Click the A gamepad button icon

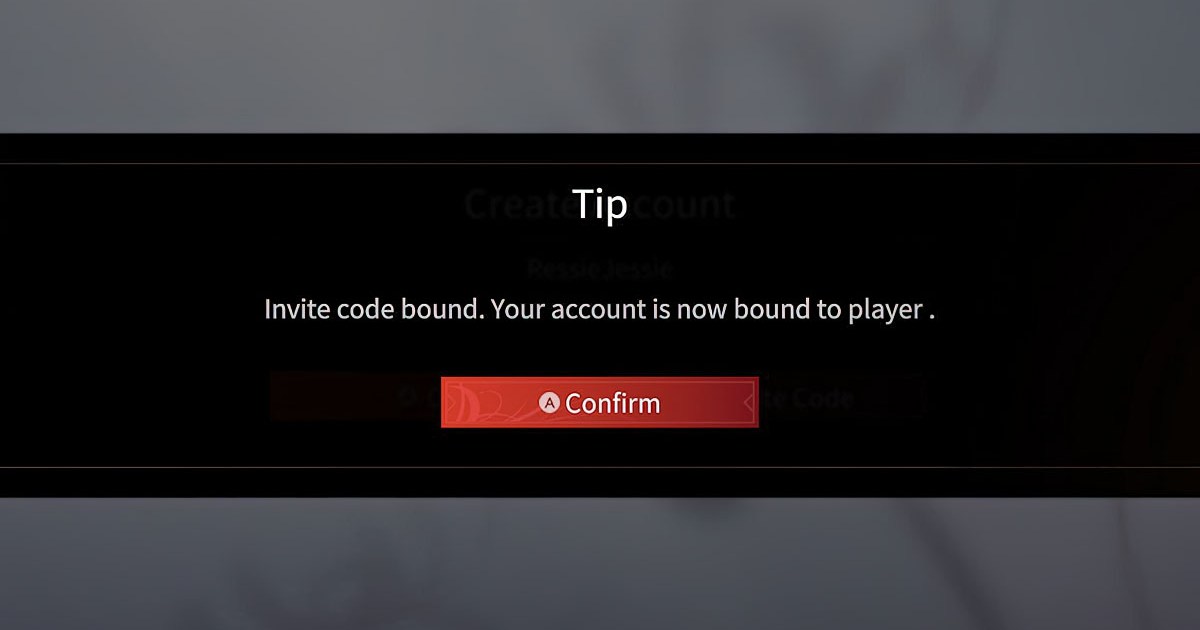(549, 403)
